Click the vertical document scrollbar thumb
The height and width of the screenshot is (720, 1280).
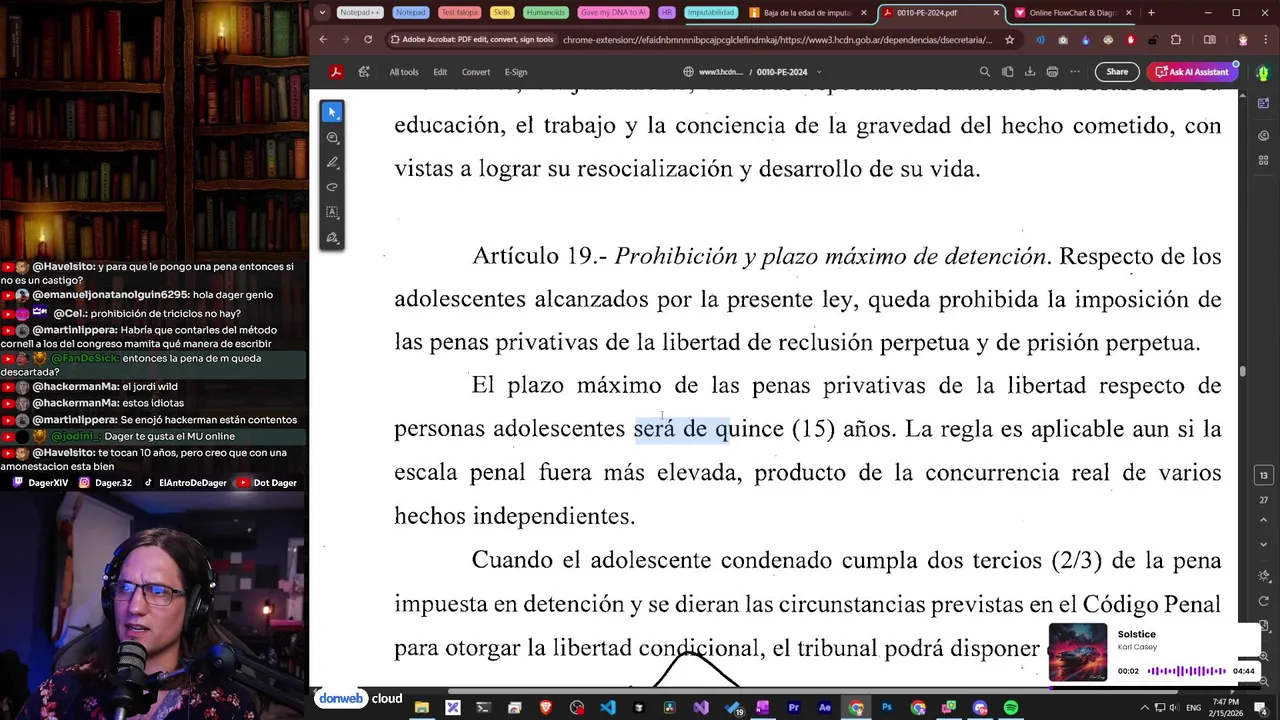click(x=1243, y=372)
